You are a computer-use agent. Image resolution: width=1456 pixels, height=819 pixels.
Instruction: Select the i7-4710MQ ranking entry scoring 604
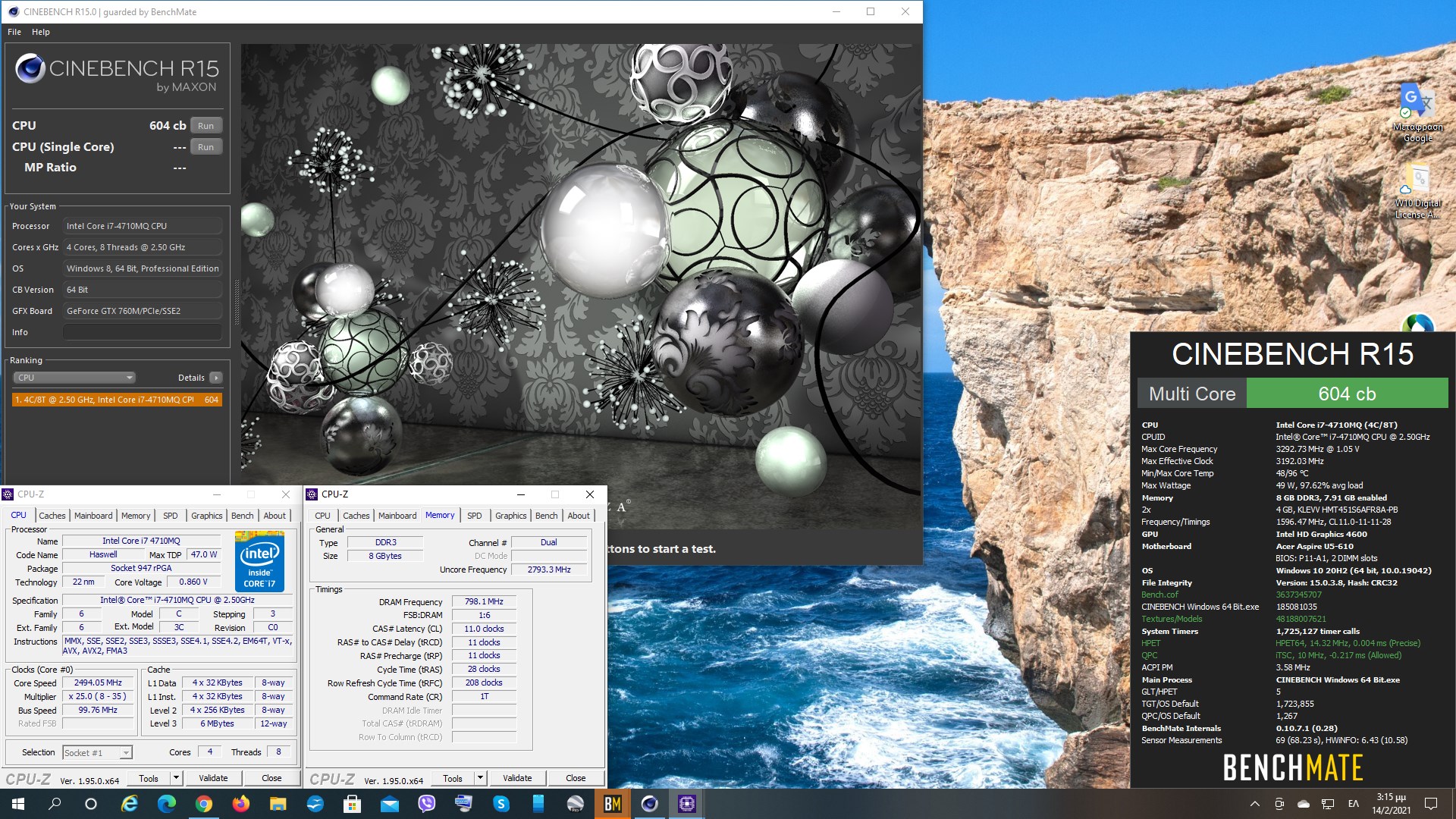(117, 400)
